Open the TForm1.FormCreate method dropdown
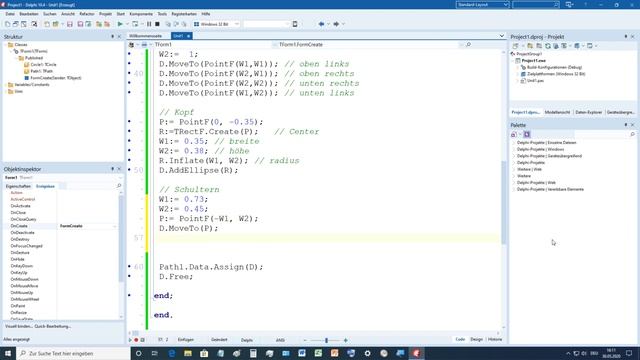The height and width of the screenshot is (360, 640). [x=461, y=44]
